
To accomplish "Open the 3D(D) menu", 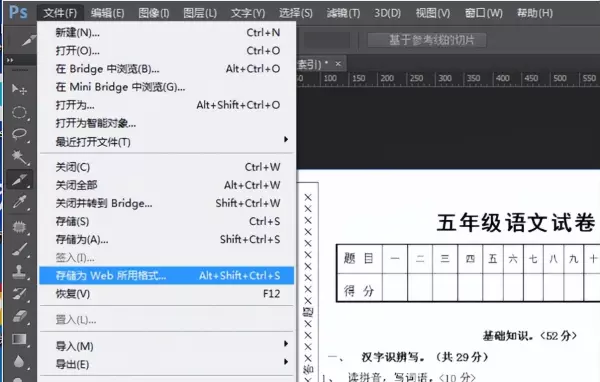I will (x=387, y=13).
